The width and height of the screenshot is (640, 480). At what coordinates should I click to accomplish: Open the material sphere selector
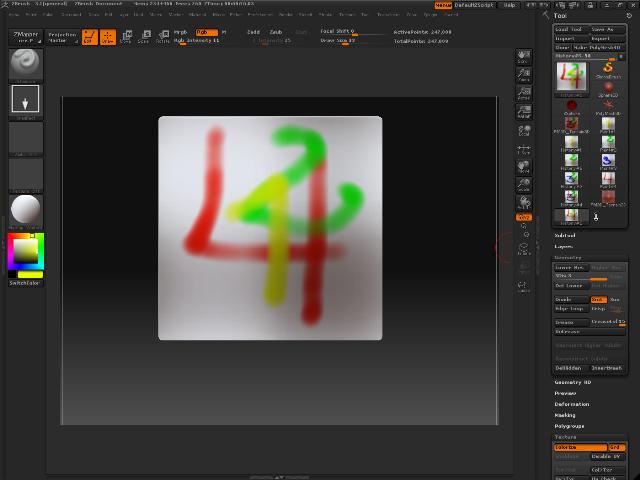pos(26,210)
